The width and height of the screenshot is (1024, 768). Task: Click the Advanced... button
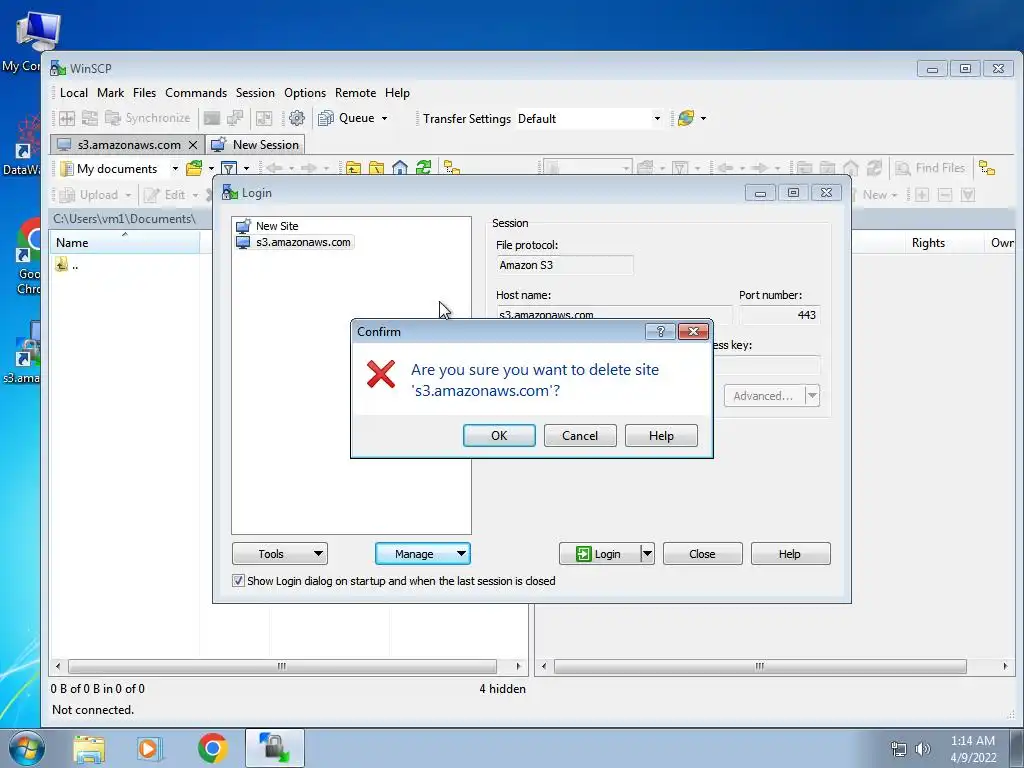click(x=763, y=396)
